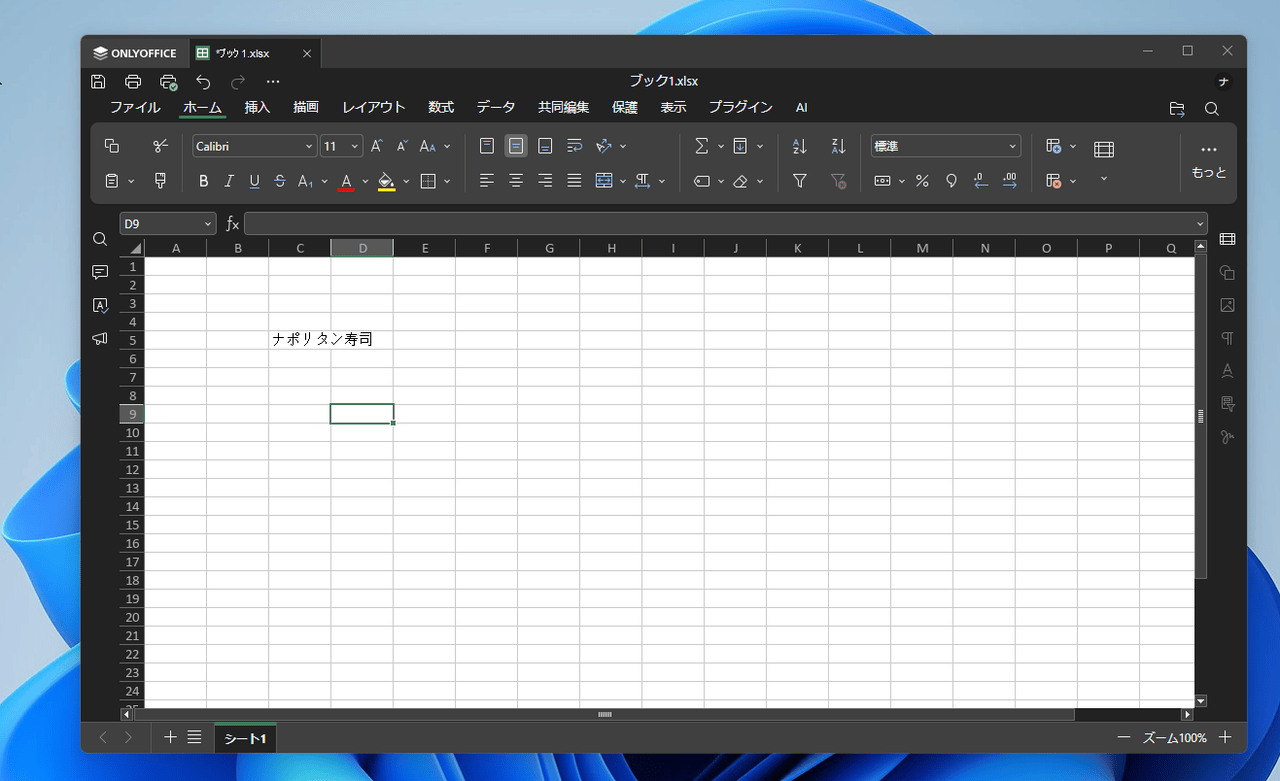Image resolution: width=1280 pixels, height=781 pixels.
Task: Expand the cell borders dropdown arrow
Action: pos(447,181)
